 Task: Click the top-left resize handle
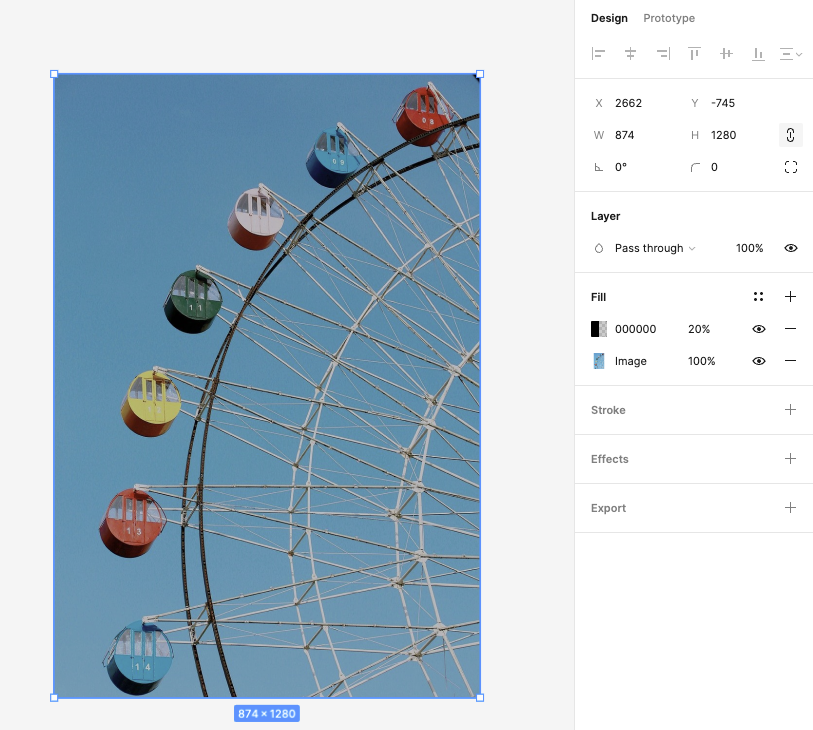point(54,74)
